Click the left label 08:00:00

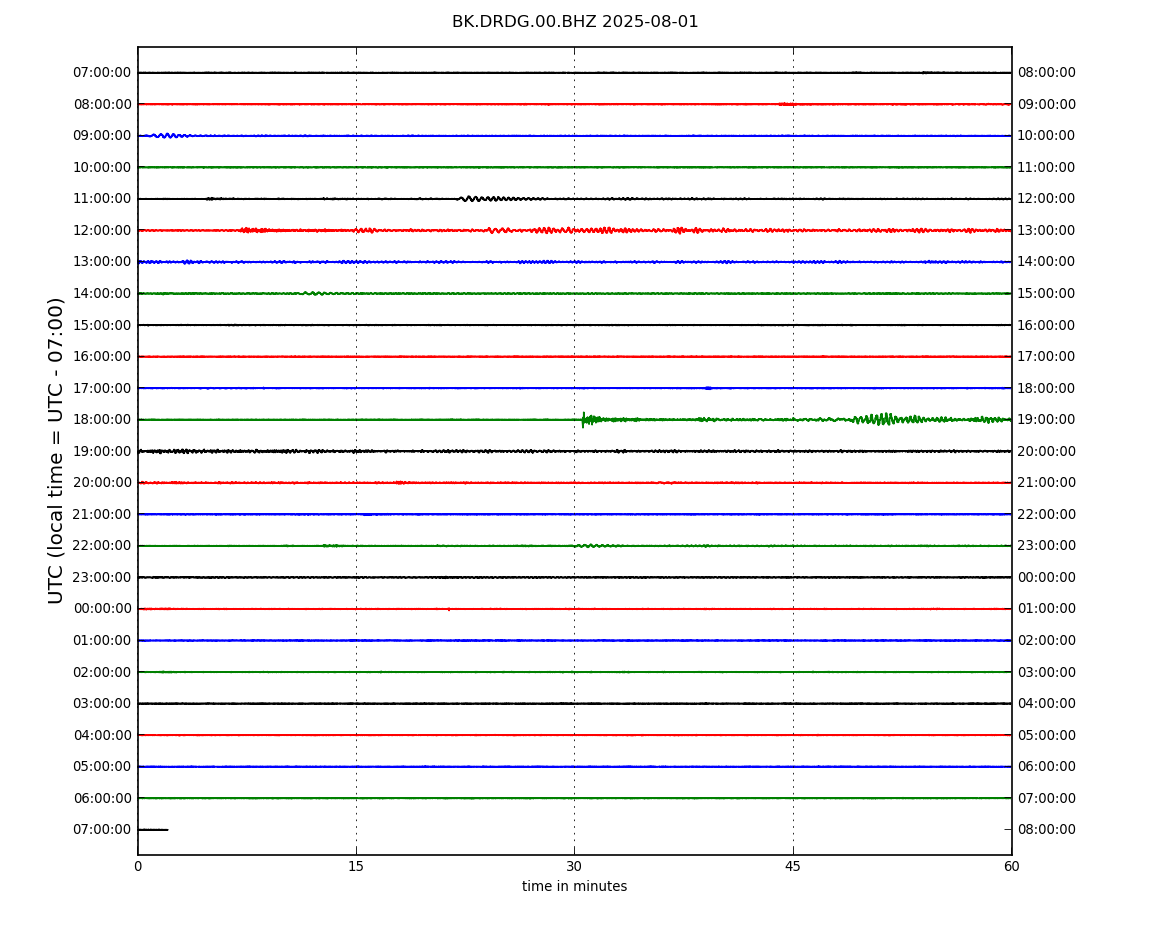pos(102,104)
